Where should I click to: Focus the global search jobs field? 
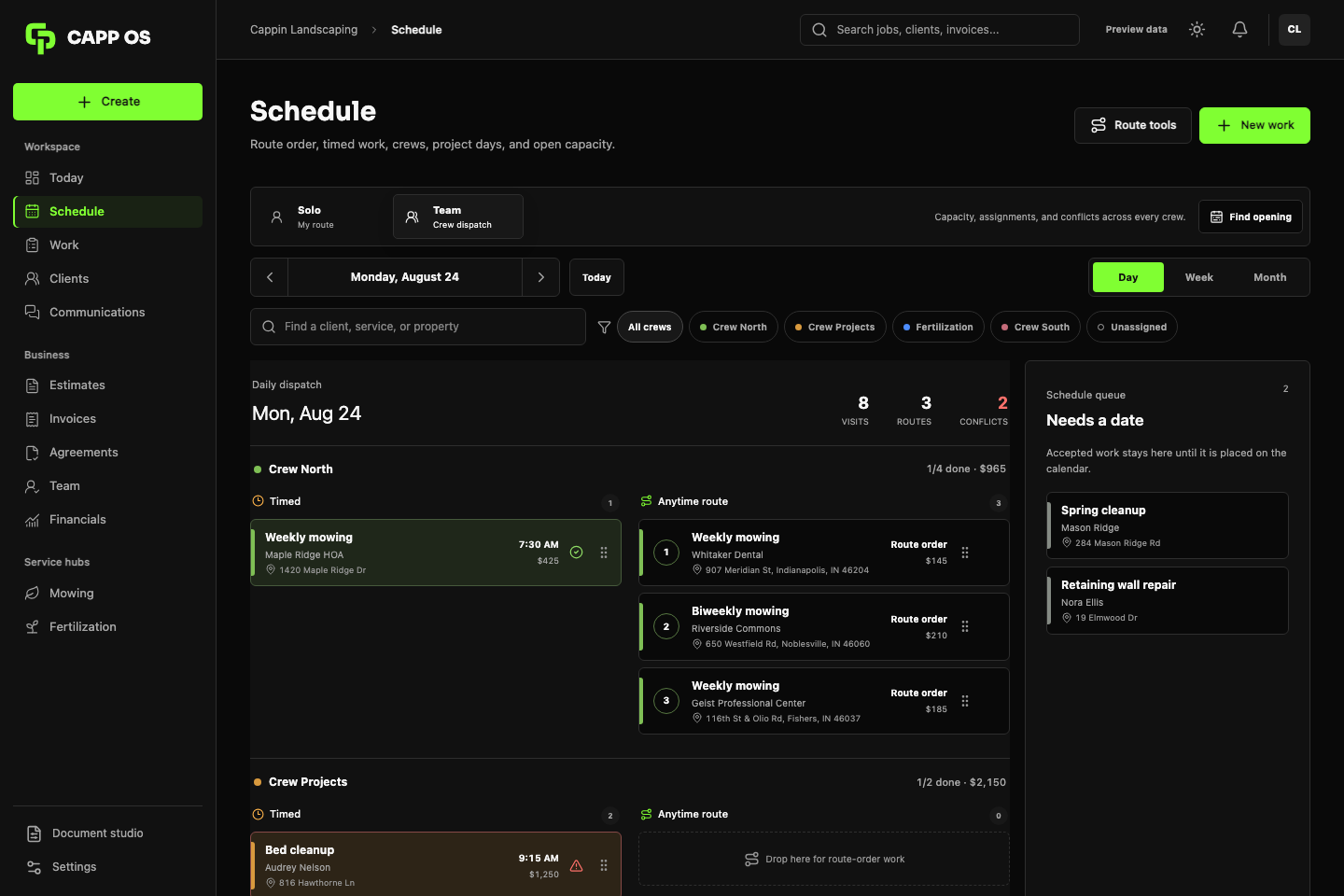[x=940, y=30]
